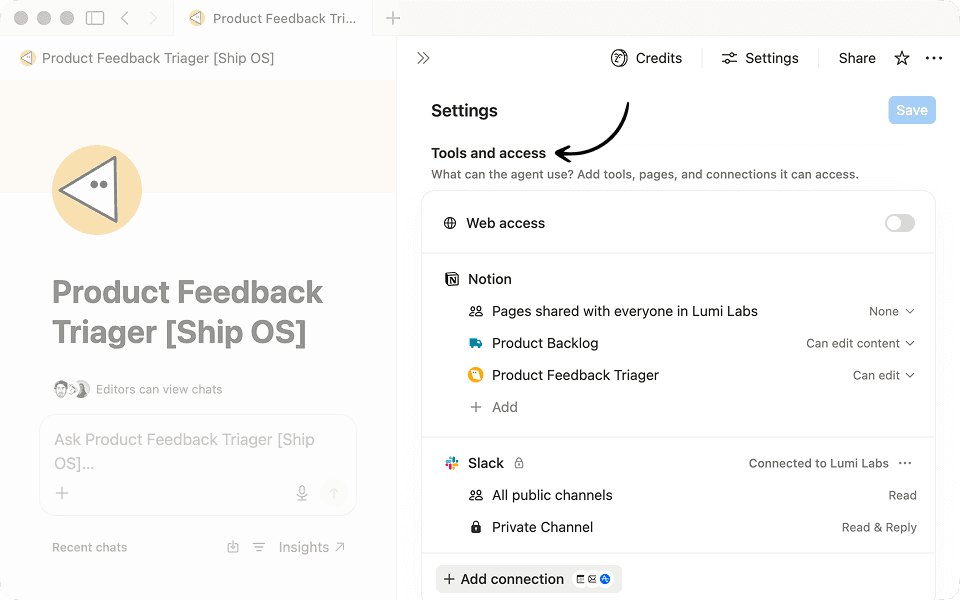Open a new tab with plus icon
Image resolution: width=960 pixels, height=600 pixels.
393,18
